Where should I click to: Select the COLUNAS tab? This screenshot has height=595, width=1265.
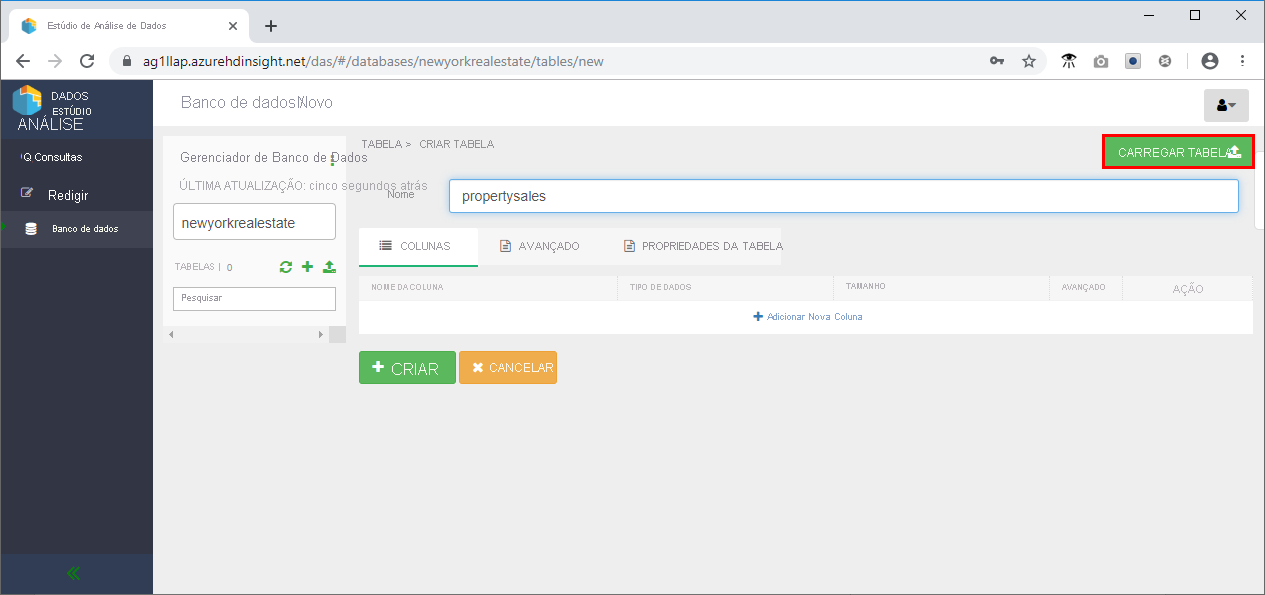pyautogui.click(x=418, y=244)
